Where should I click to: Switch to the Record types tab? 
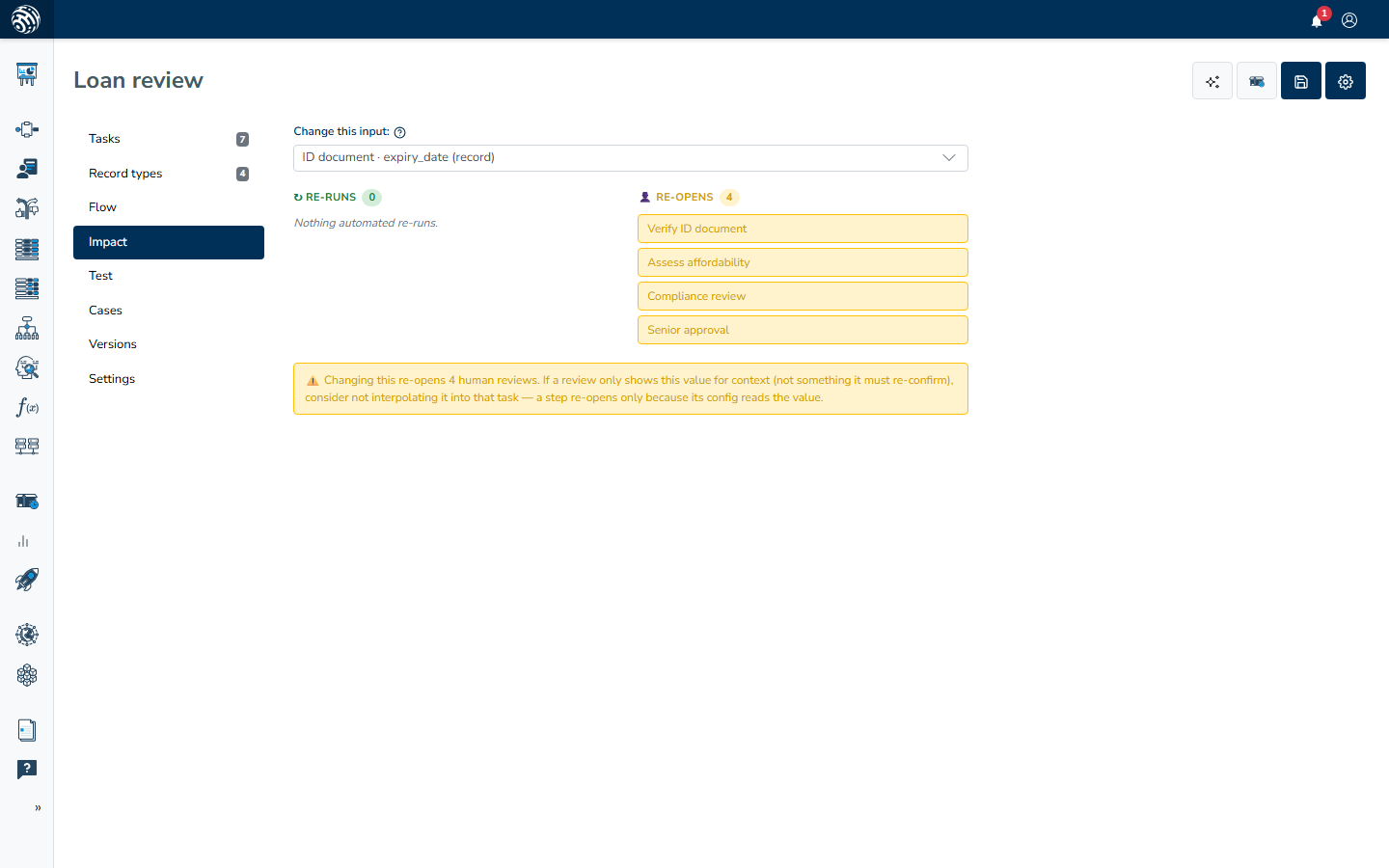[x=169, y=174]
